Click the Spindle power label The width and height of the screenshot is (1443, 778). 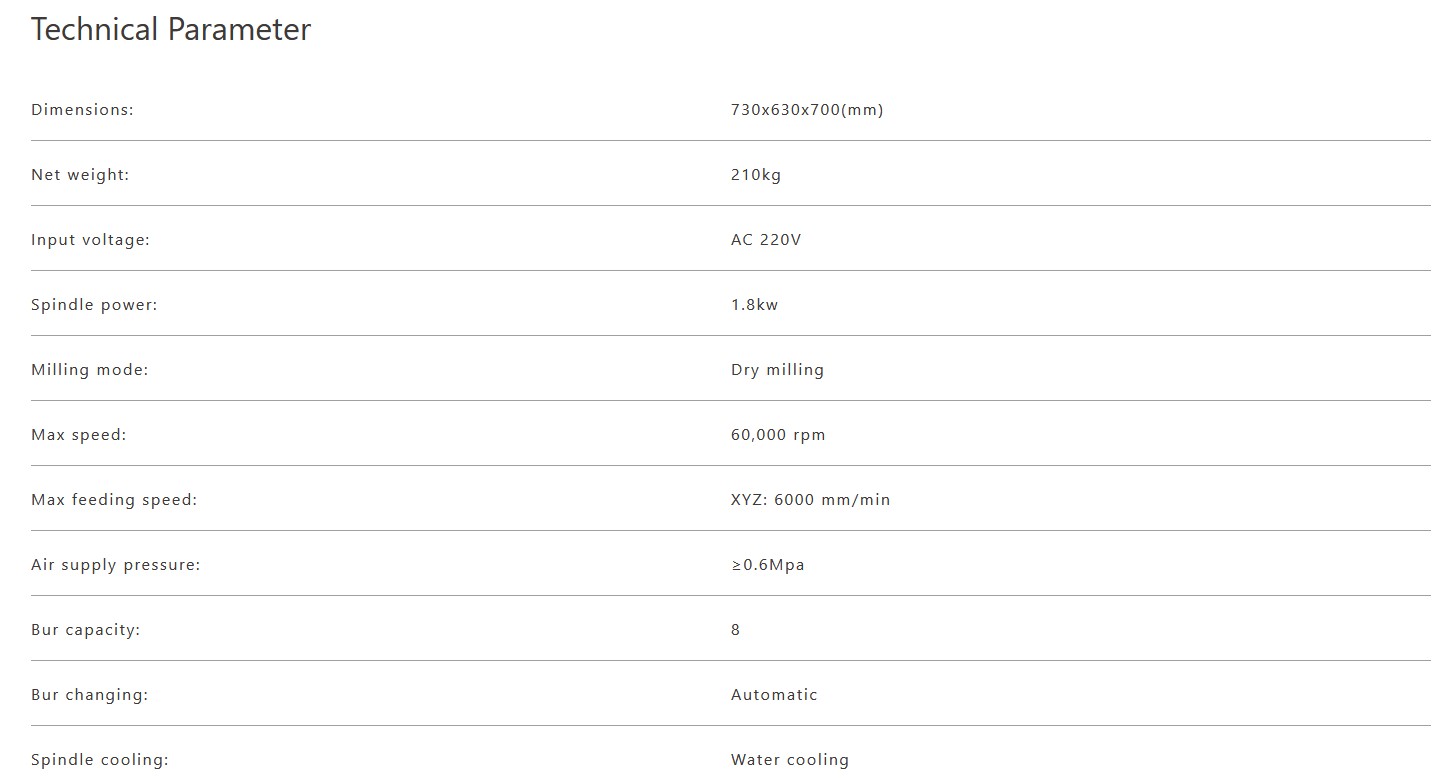(94, 305)
